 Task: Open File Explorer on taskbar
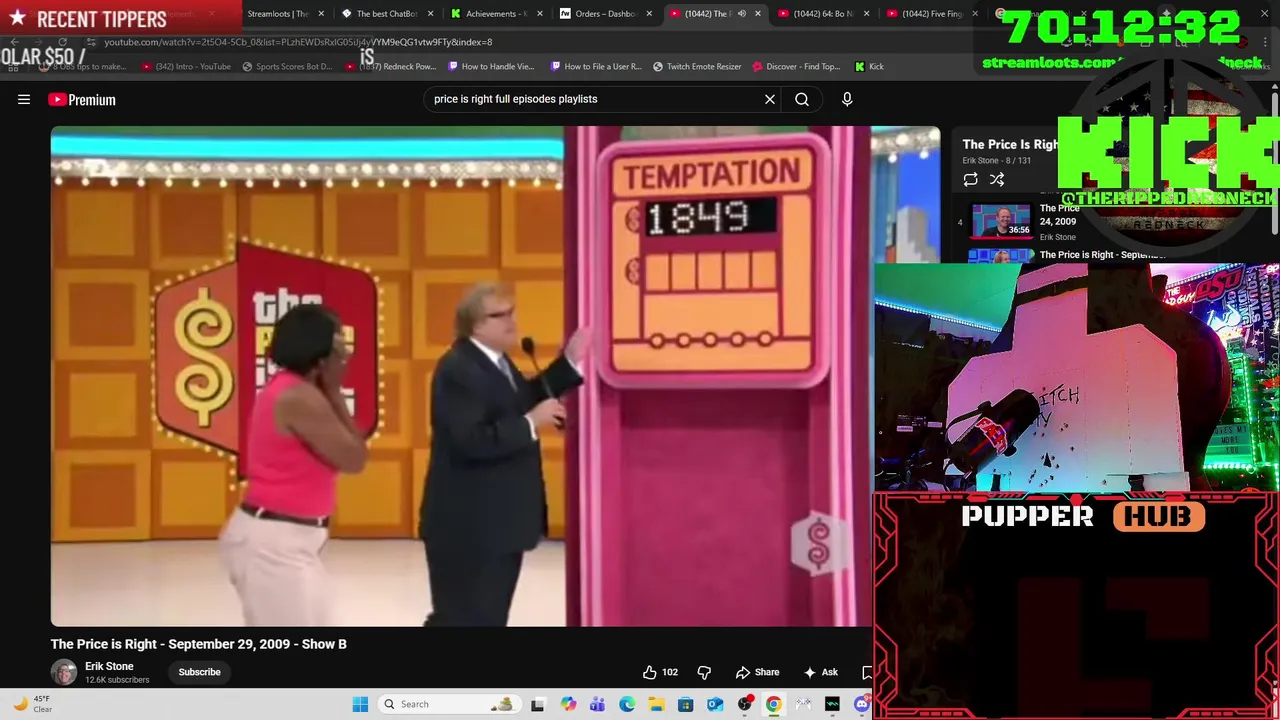point(656,704)
